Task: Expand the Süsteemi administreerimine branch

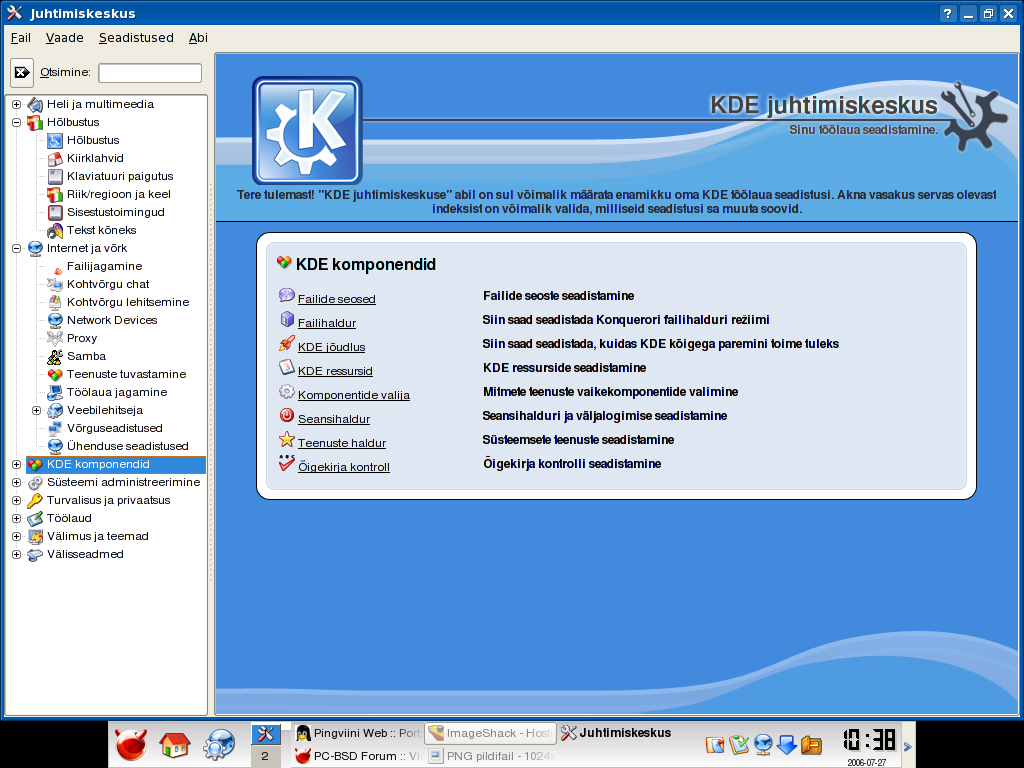Action: (16, 483)
